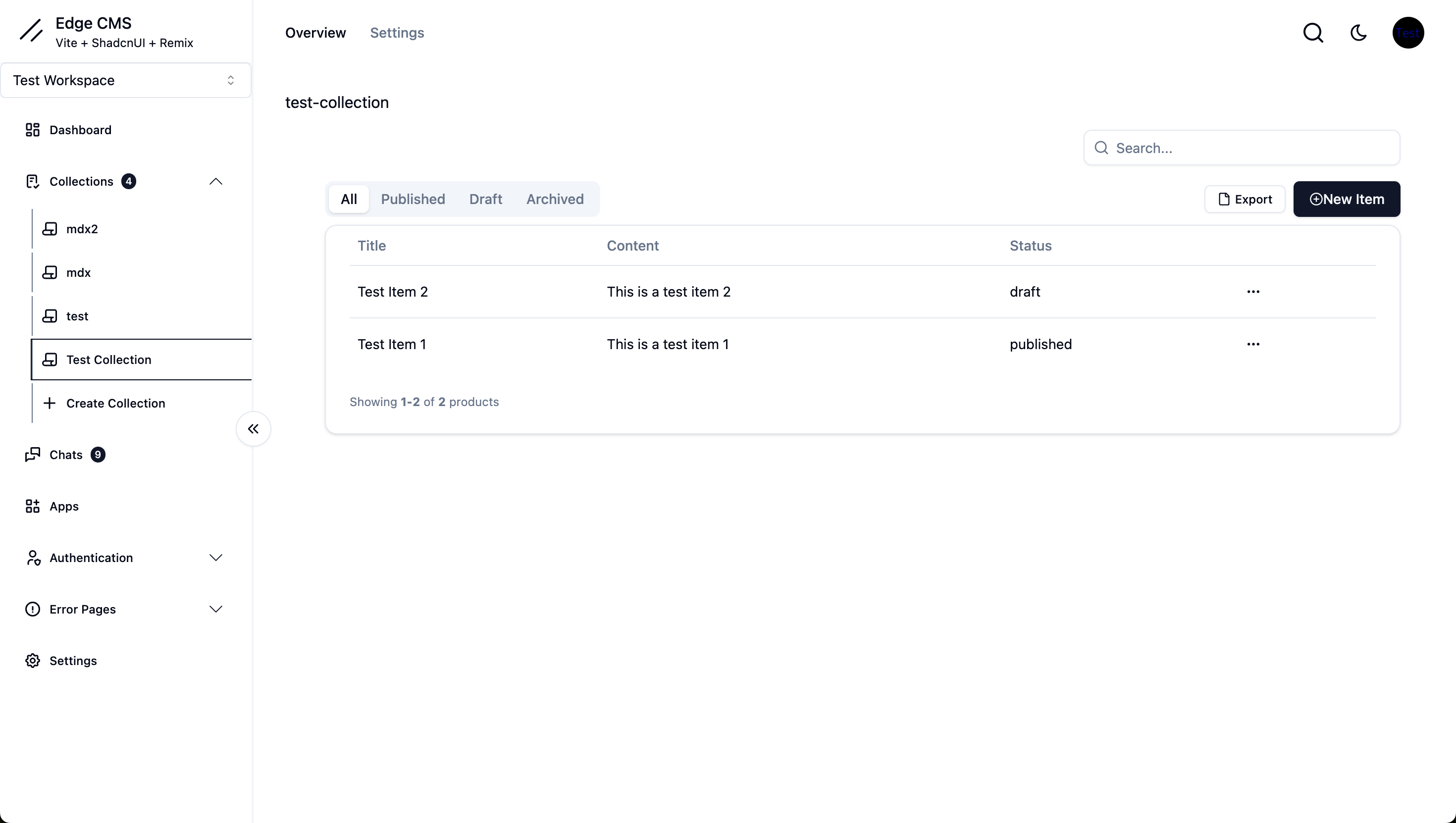Expand the Authentication section

(x=216, y=558)
